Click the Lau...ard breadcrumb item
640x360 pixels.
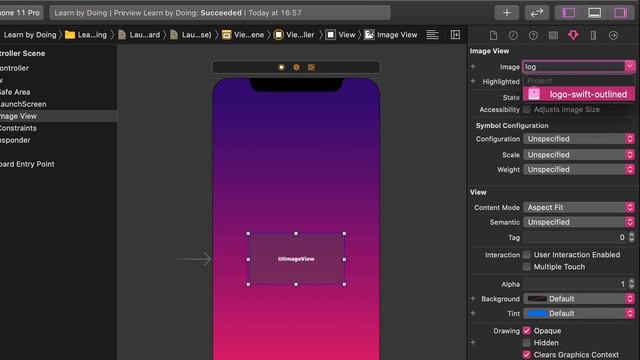140,35
